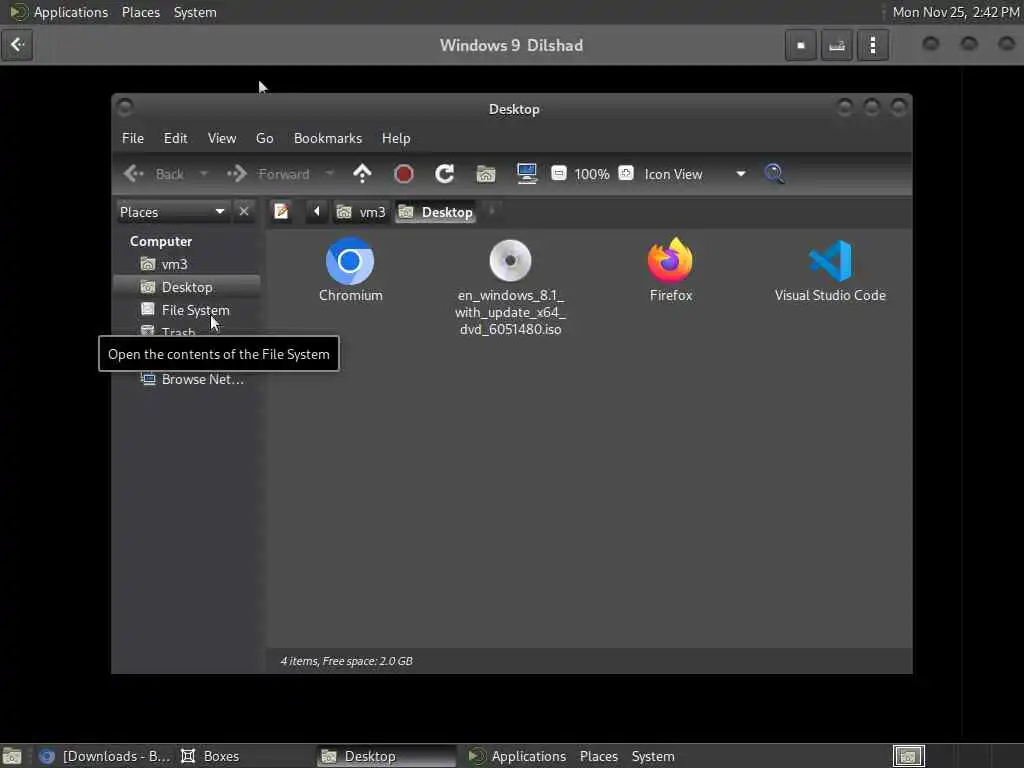Click the 100% zoom level label

pos(592,174)
